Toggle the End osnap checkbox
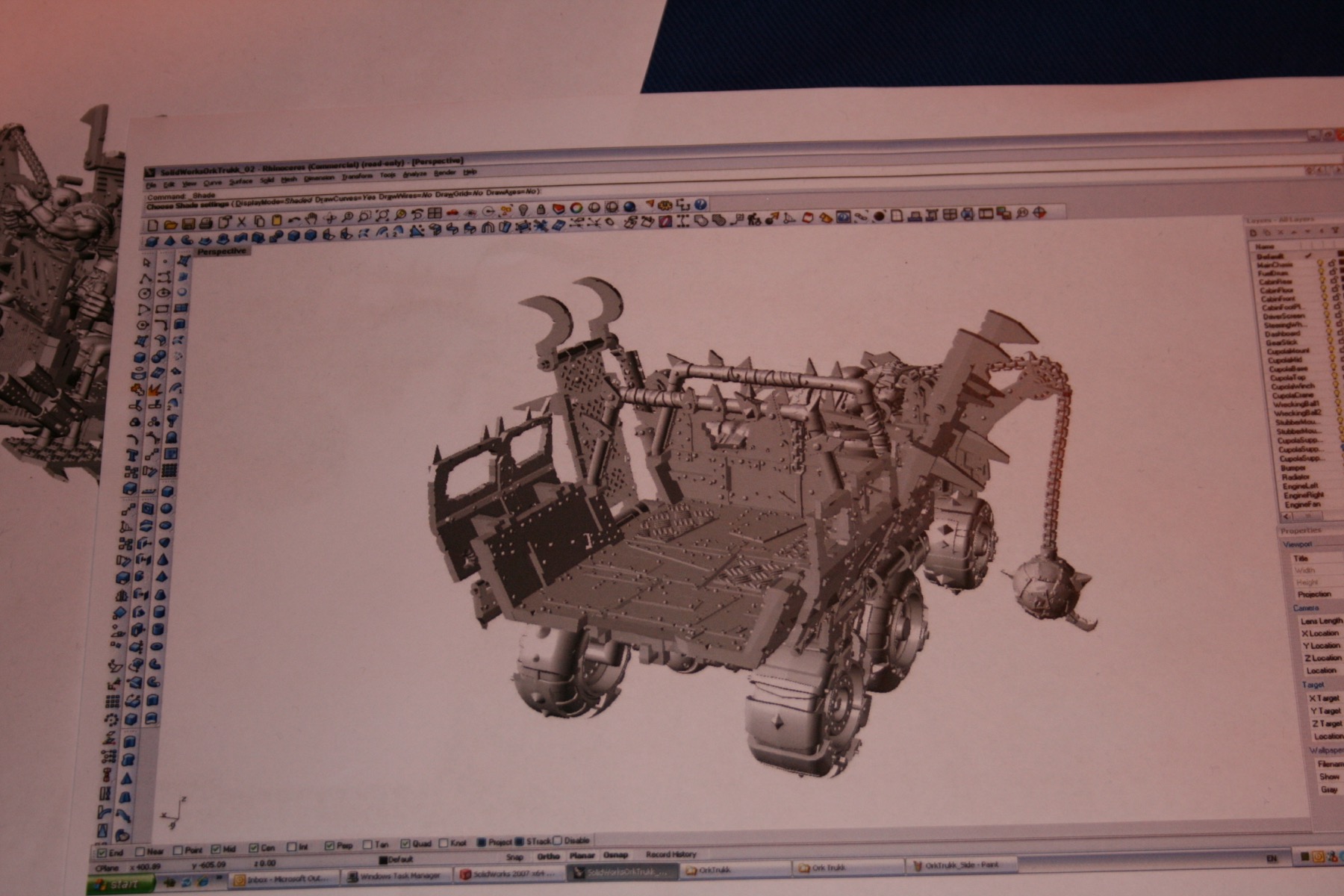Screen dimensions: 1344x896 click(102, 852)
